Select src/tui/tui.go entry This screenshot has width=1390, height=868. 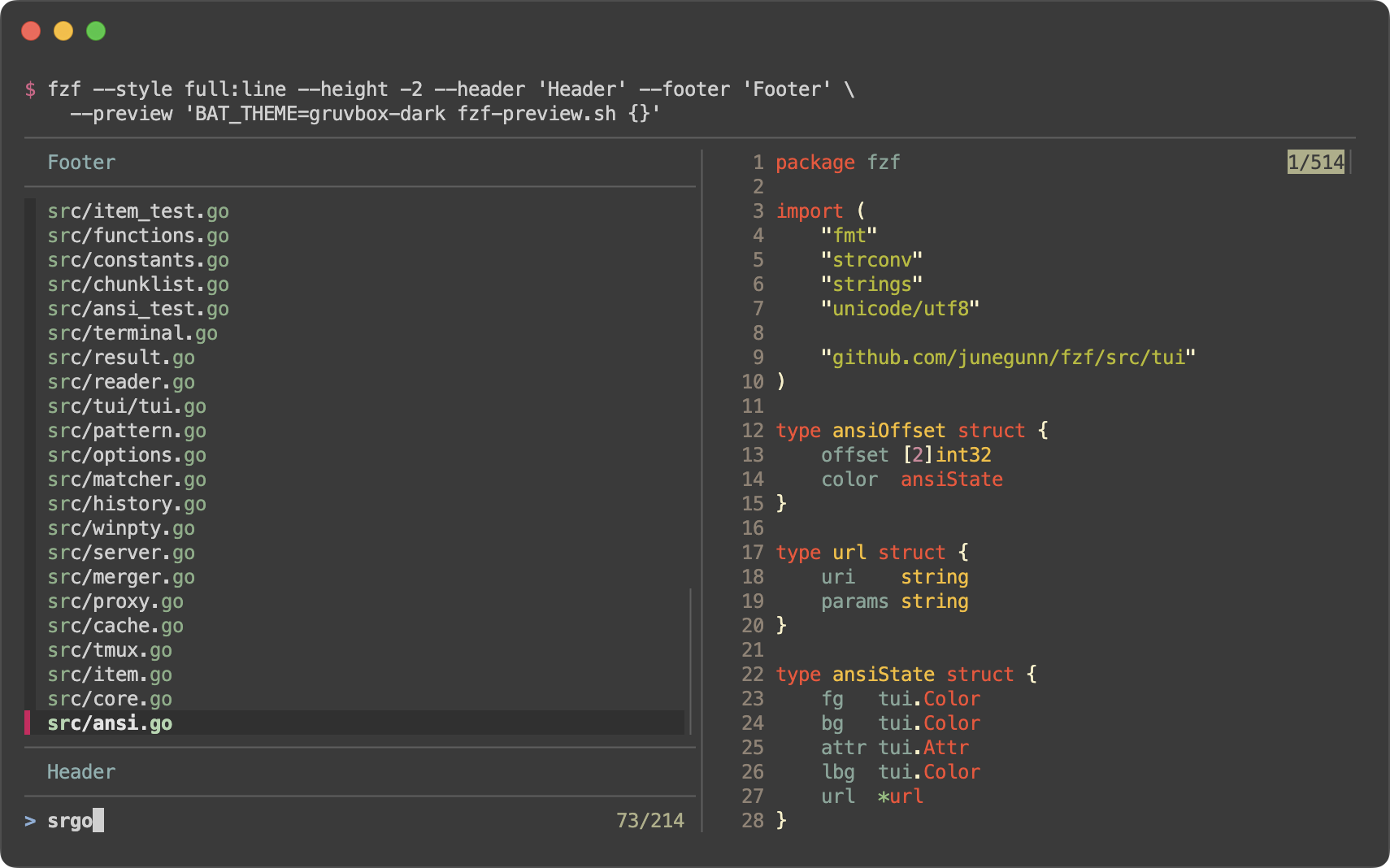[x=127, y=406]
